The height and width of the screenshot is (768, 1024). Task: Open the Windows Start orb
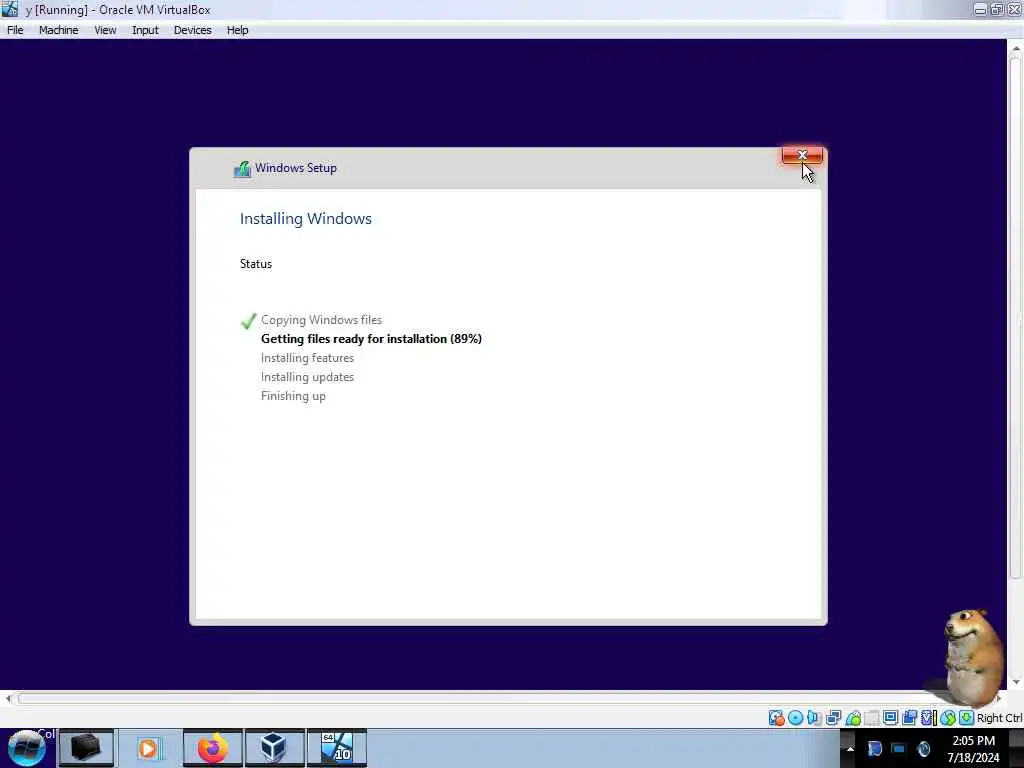coord(27,748)
